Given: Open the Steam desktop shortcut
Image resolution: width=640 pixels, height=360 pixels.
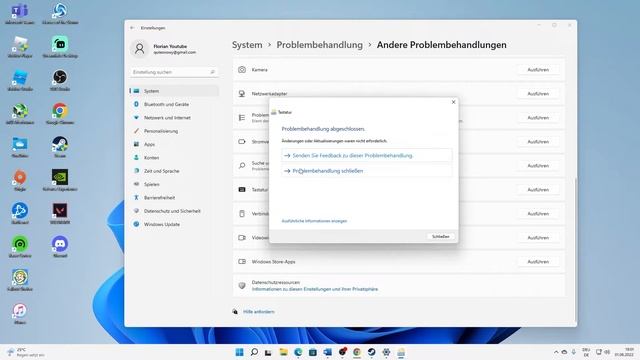Looking at the screenshot, I should (60, 147).
